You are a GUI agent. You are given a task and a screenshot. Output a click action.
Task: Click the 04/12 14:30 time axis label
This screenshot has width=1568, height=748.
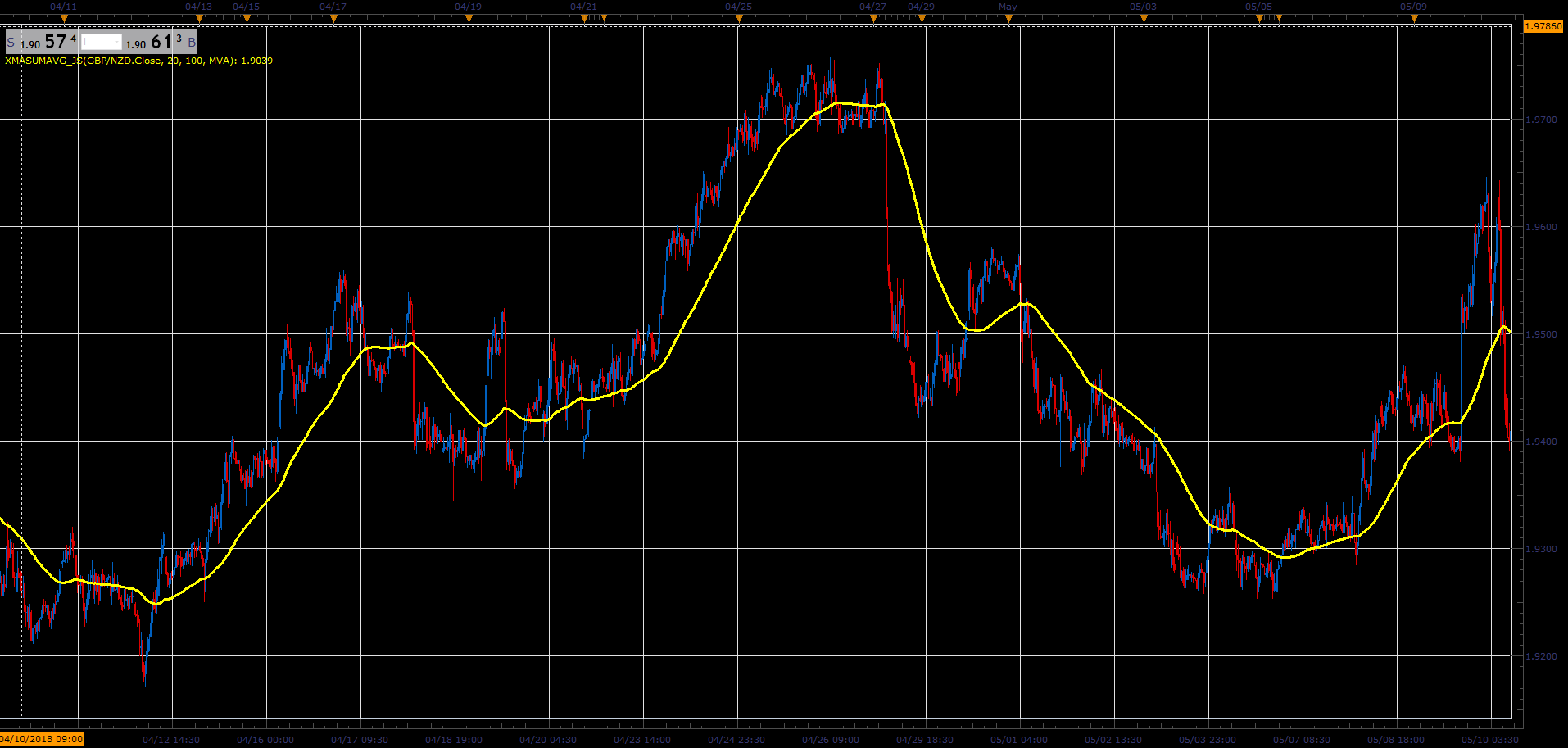(x=171, y=740)
